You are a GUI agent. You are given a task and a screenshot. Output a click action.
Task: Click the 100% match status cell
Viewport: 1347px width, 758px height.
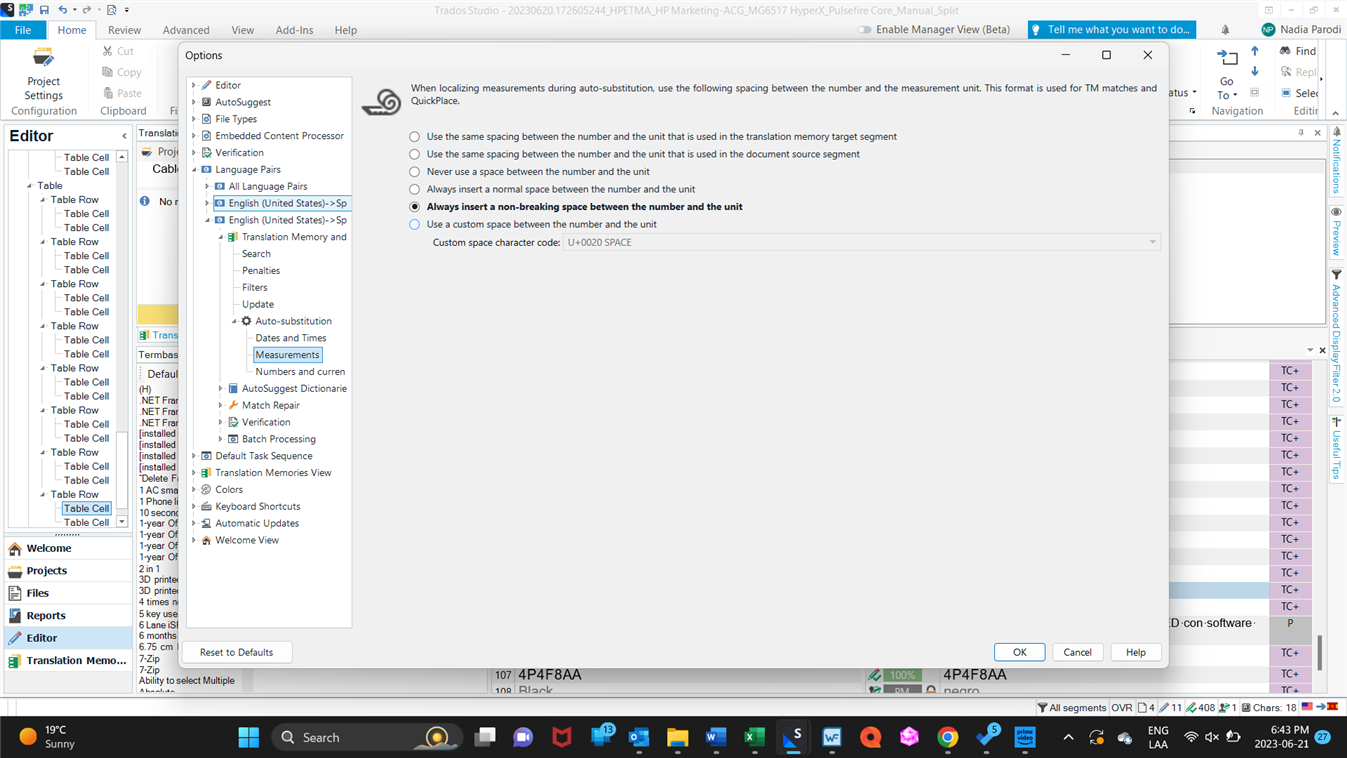901,675
